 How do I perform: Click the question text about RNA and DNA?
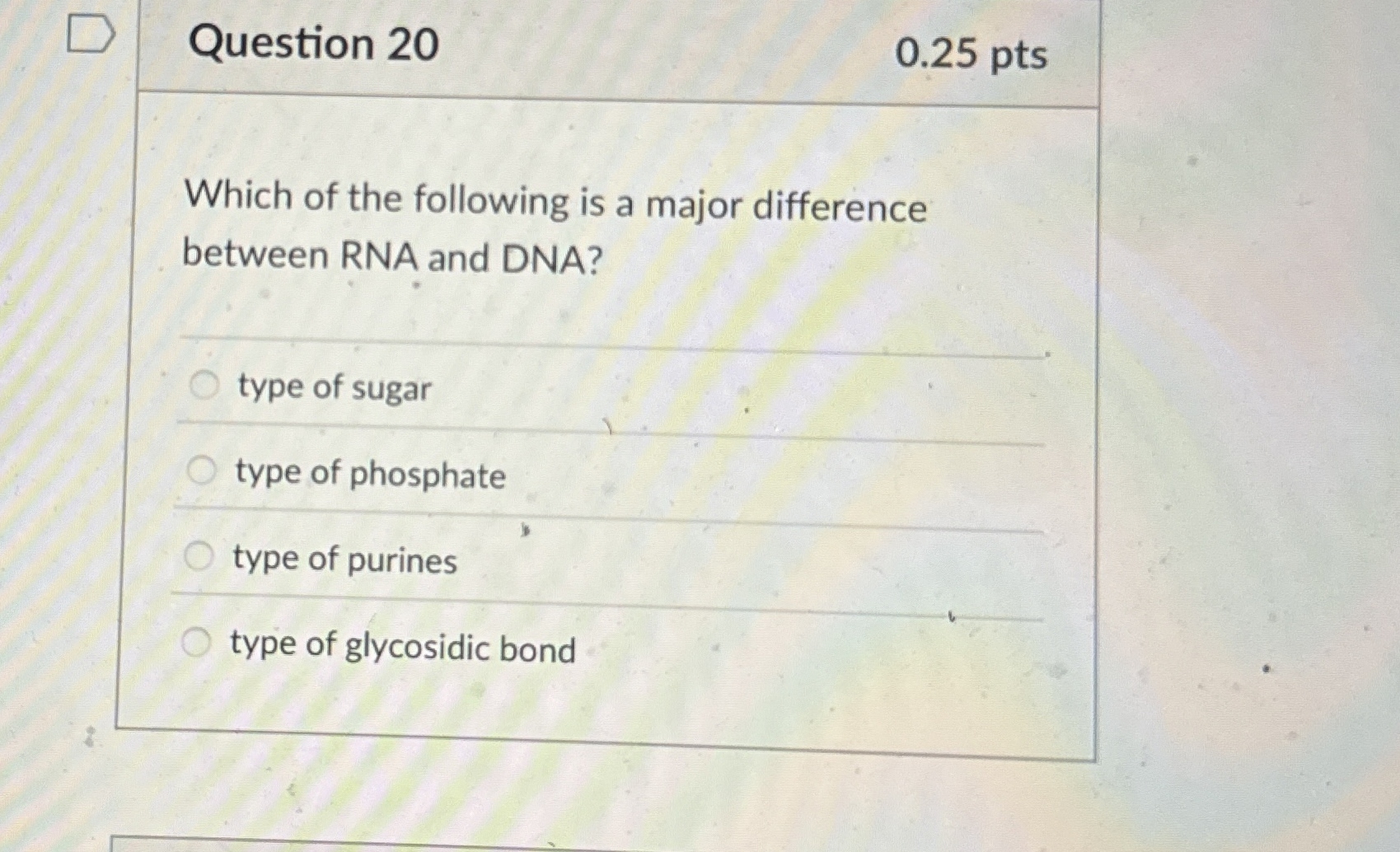click(x=552, y=231)
